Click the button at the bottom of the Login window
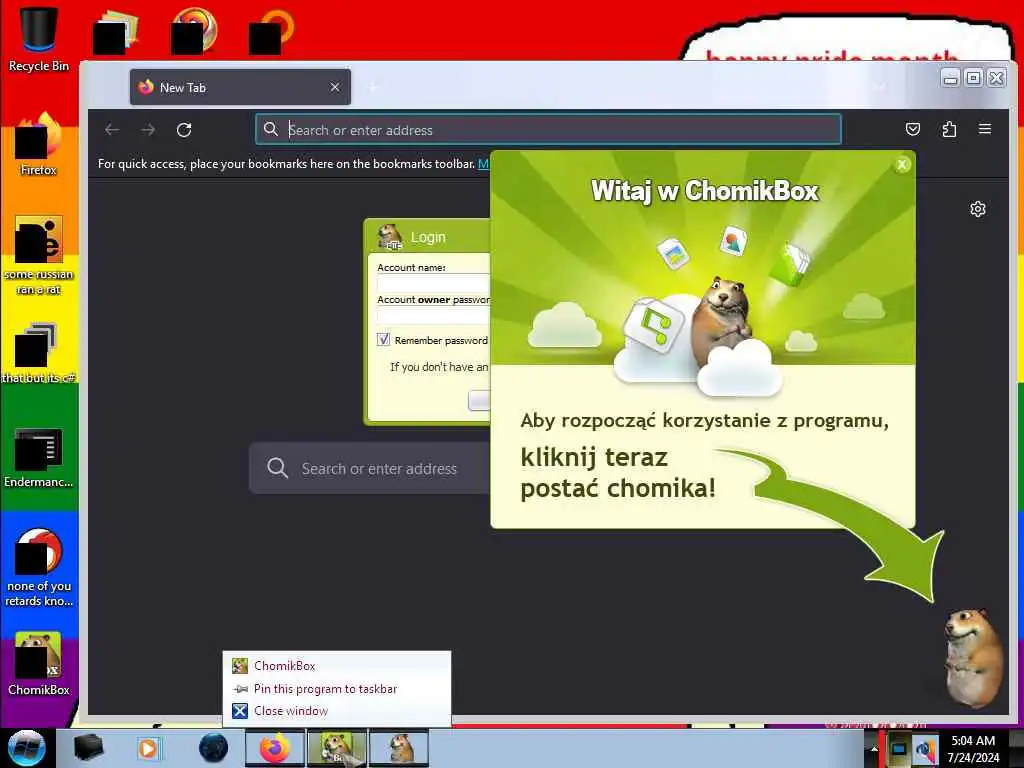Screen dimensions: 1024x768 click(479, 400)
